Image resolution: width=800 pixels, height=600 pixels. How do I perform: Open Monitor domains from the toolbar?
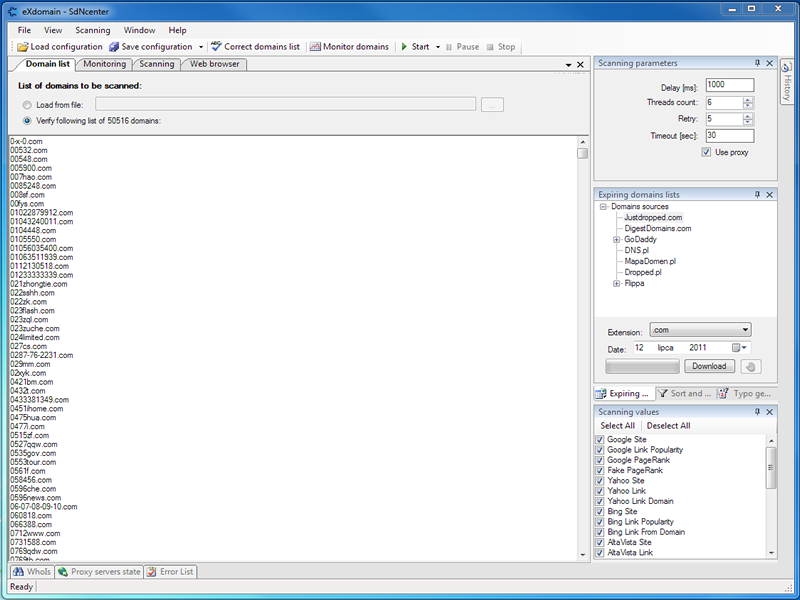pos(349,47)
